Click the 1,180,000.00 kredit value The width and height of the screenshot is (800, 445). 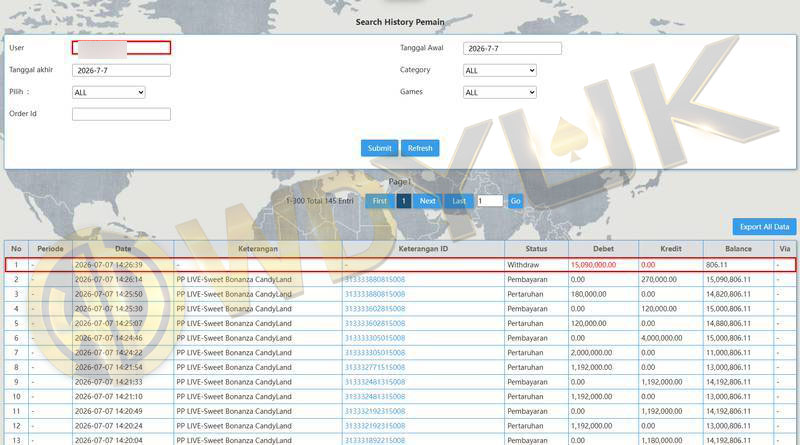pos(661,440)
